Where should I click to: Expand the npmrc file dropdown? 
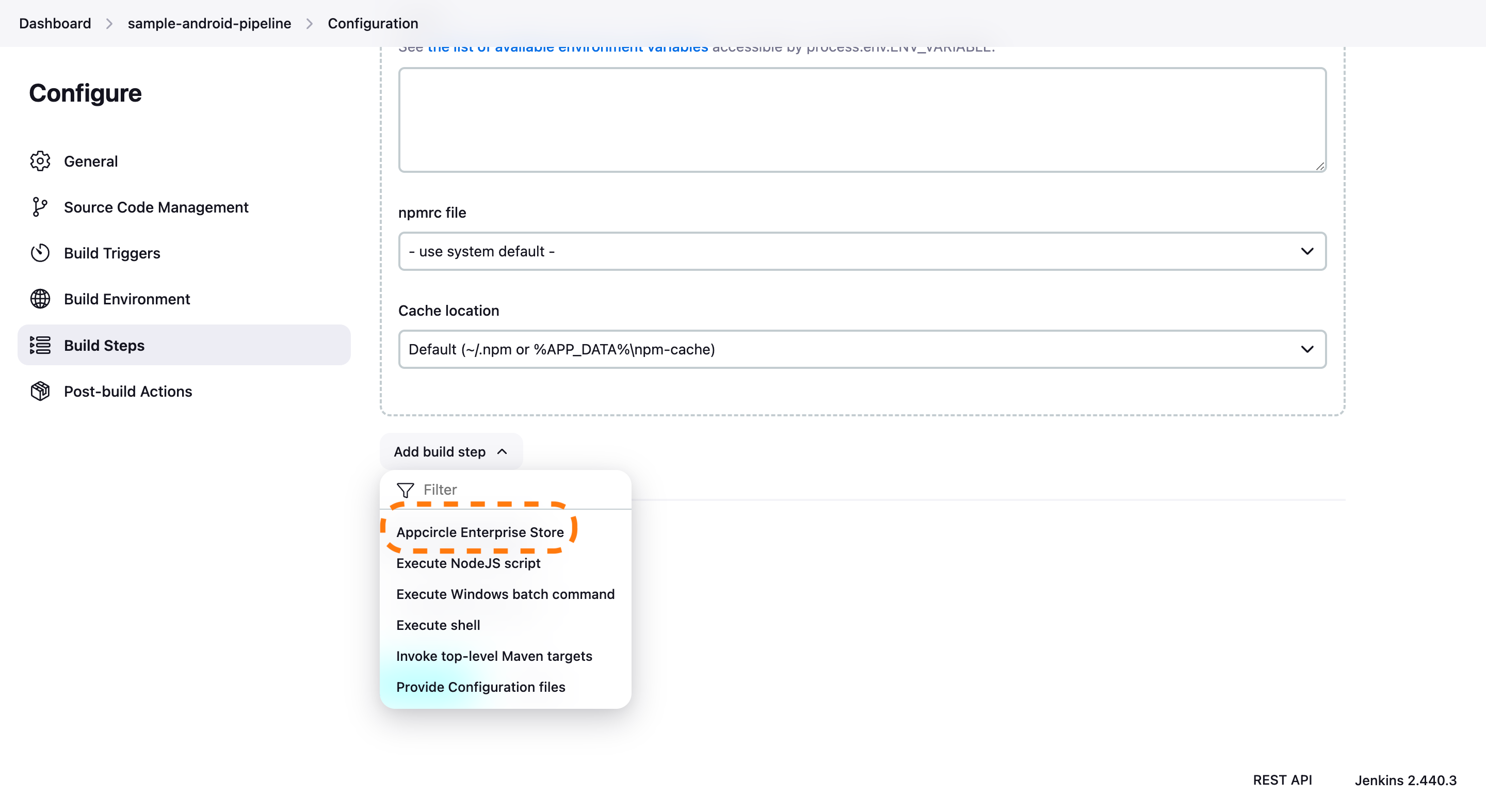pos(862,251)
